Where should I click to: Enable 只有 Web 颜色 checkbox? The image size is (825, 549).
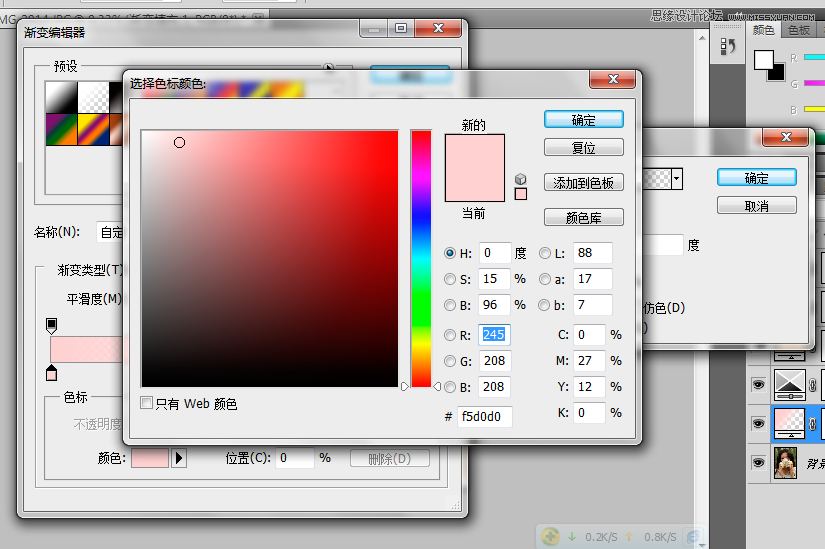click(x=147, y=403)
